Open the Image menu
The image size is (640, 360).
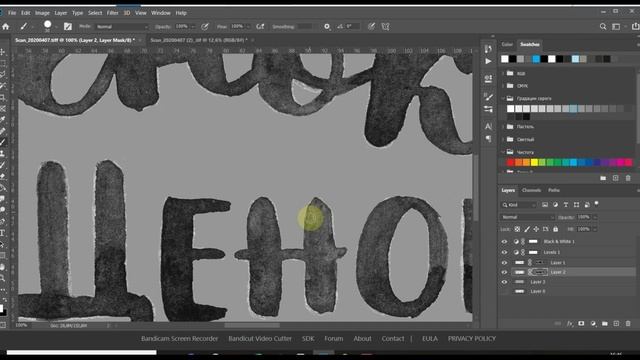42,13
